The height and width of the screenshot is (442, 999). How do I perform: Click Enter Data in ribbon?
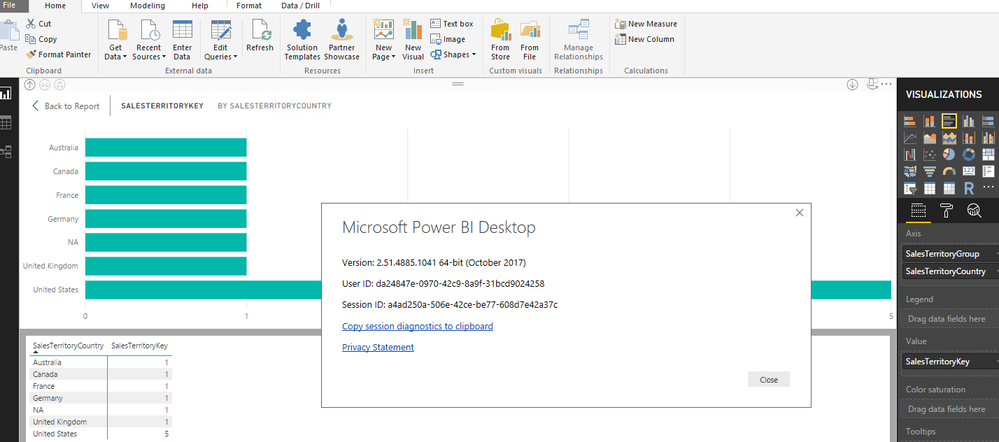182,40
